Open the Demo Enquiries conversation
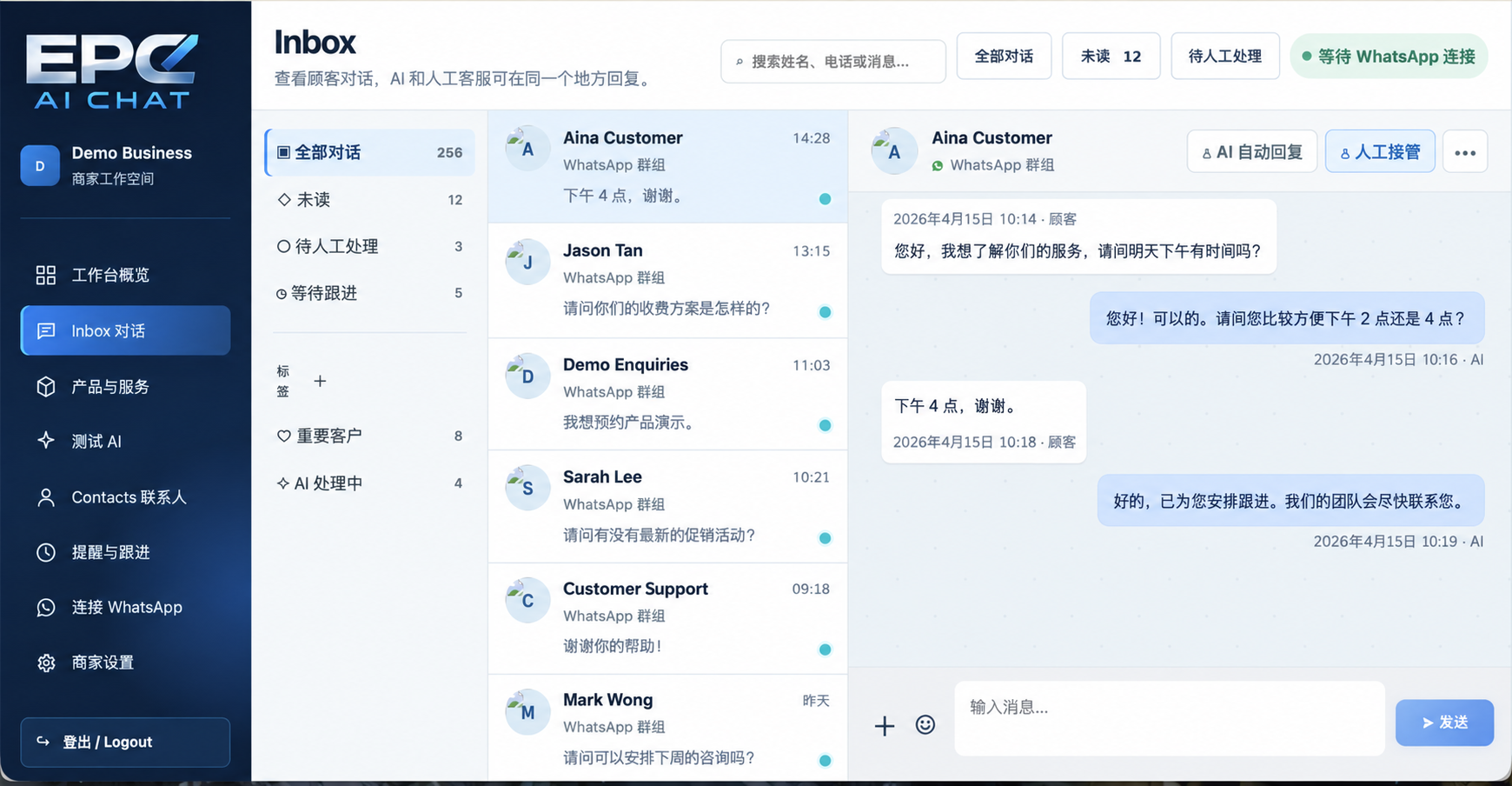 point(667,394)
